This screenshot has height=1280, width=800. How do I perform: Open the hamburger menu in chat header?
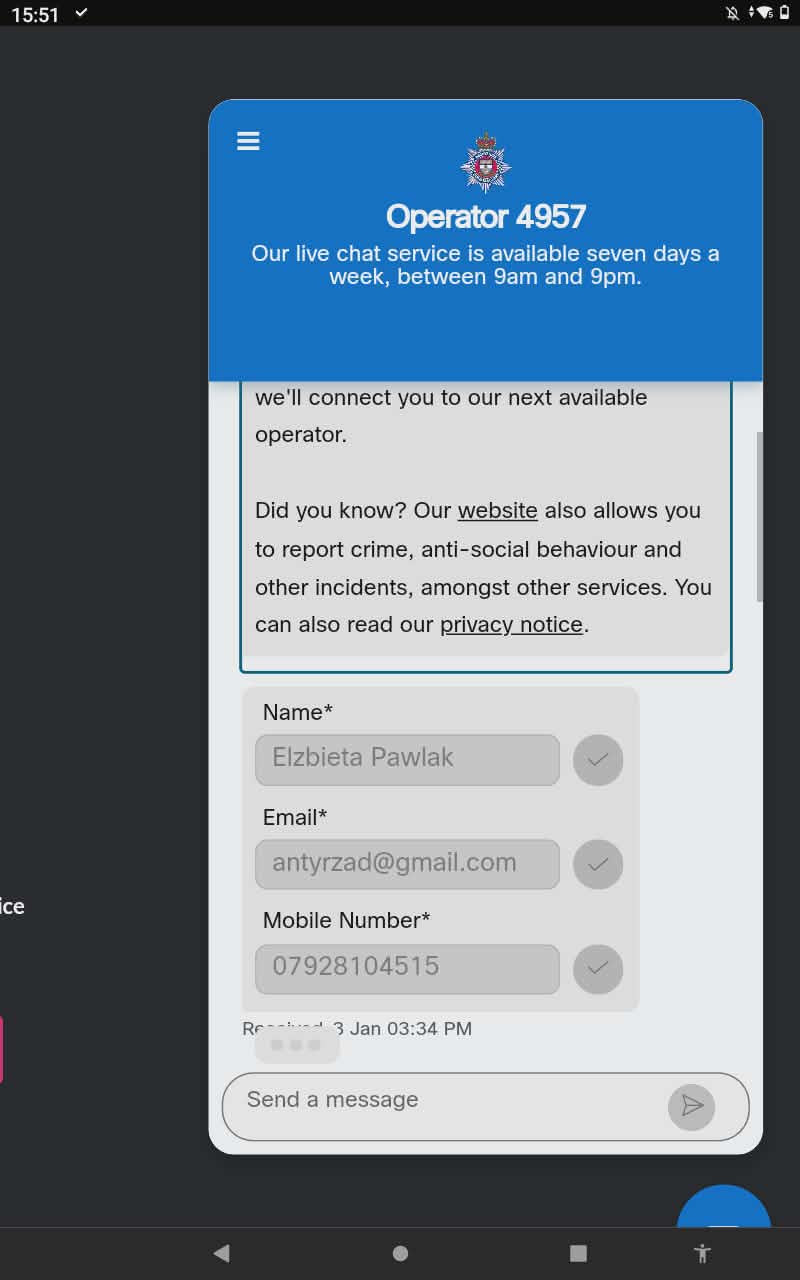[x=248, y=141]
